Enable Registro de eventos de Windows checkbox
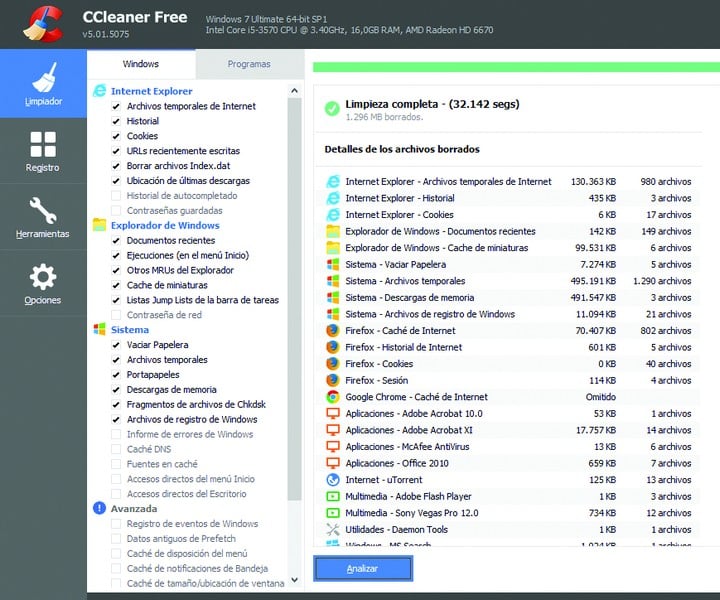720x600 pixels. 116,524
